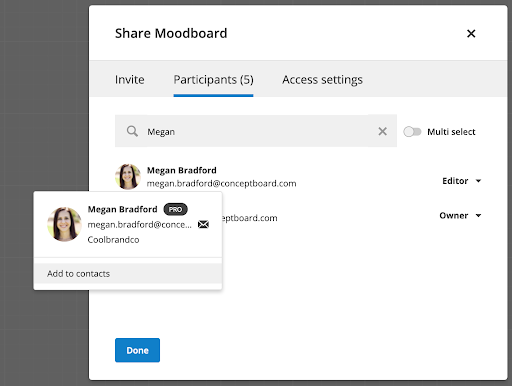Click the envelope icon in contact card

[203, 224]
